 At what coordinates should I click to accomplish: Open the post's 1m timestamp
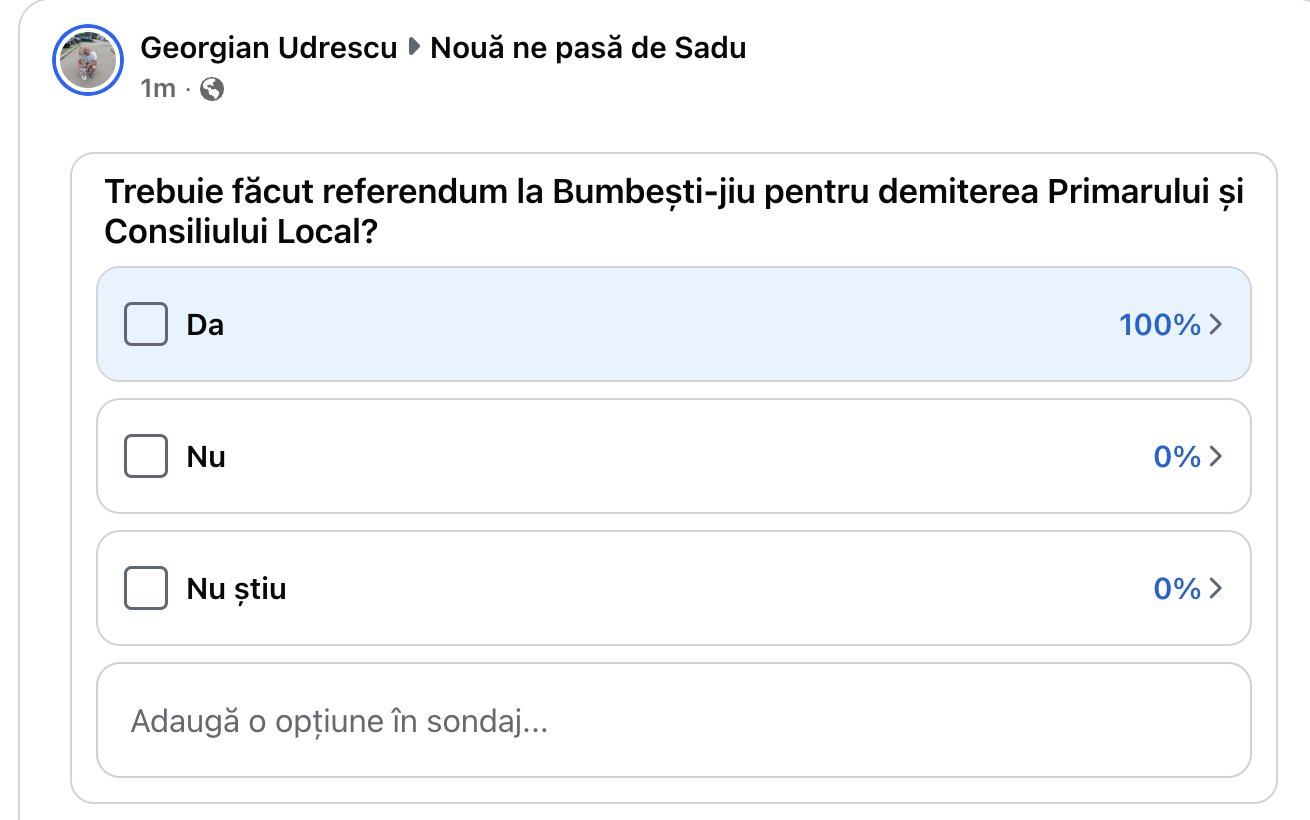pyautogui.click(x=158, y=89)
